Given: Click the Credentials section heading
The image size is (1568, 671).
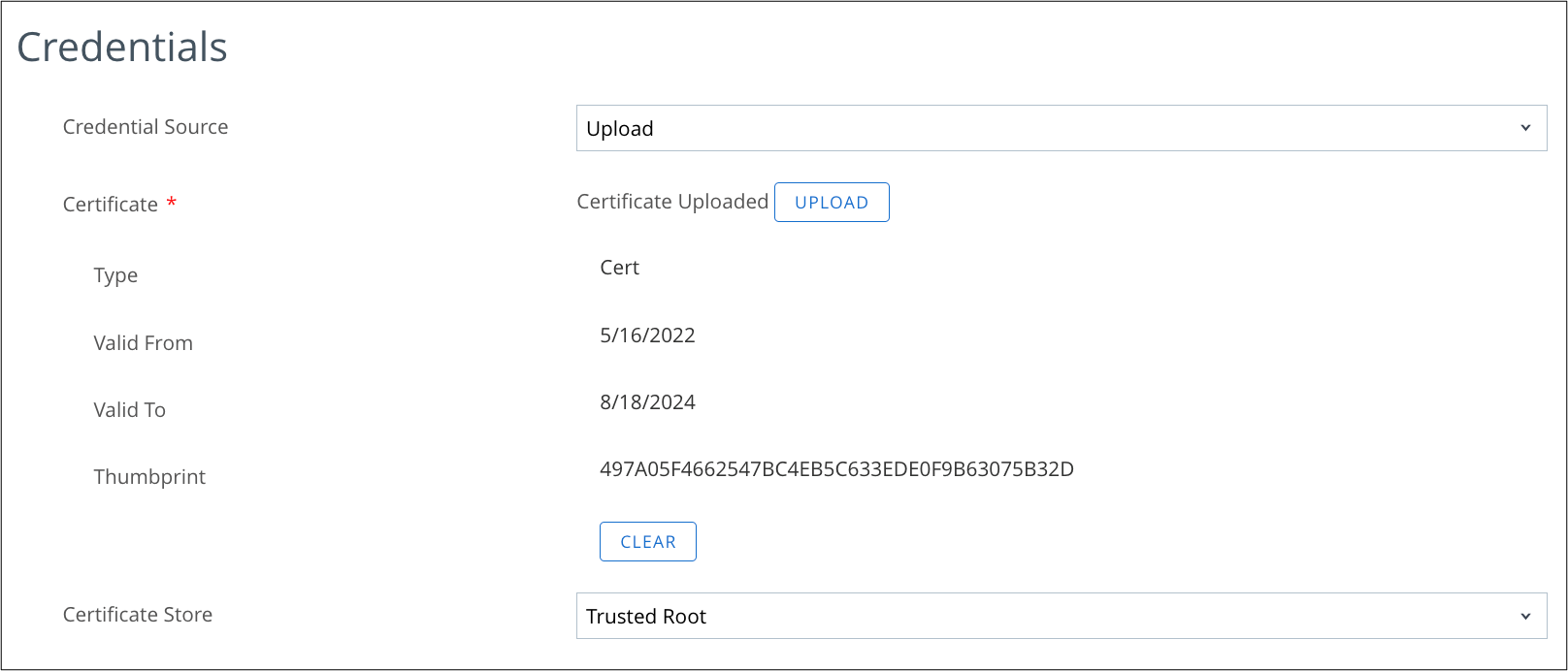Looking at the screenshot, I should (122, 48).
